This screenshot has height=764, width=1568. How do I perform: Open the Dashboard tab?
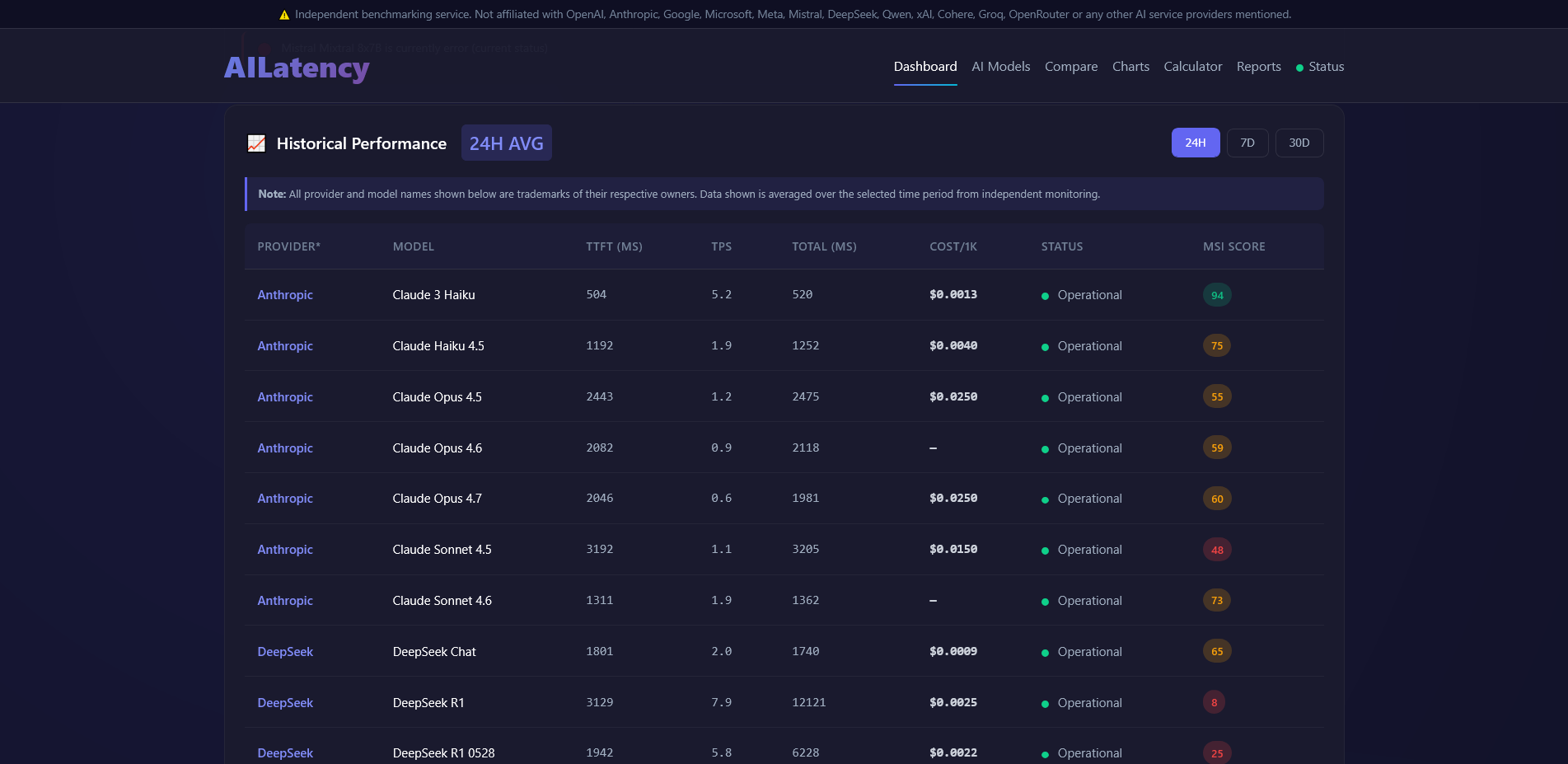[925, 67]
